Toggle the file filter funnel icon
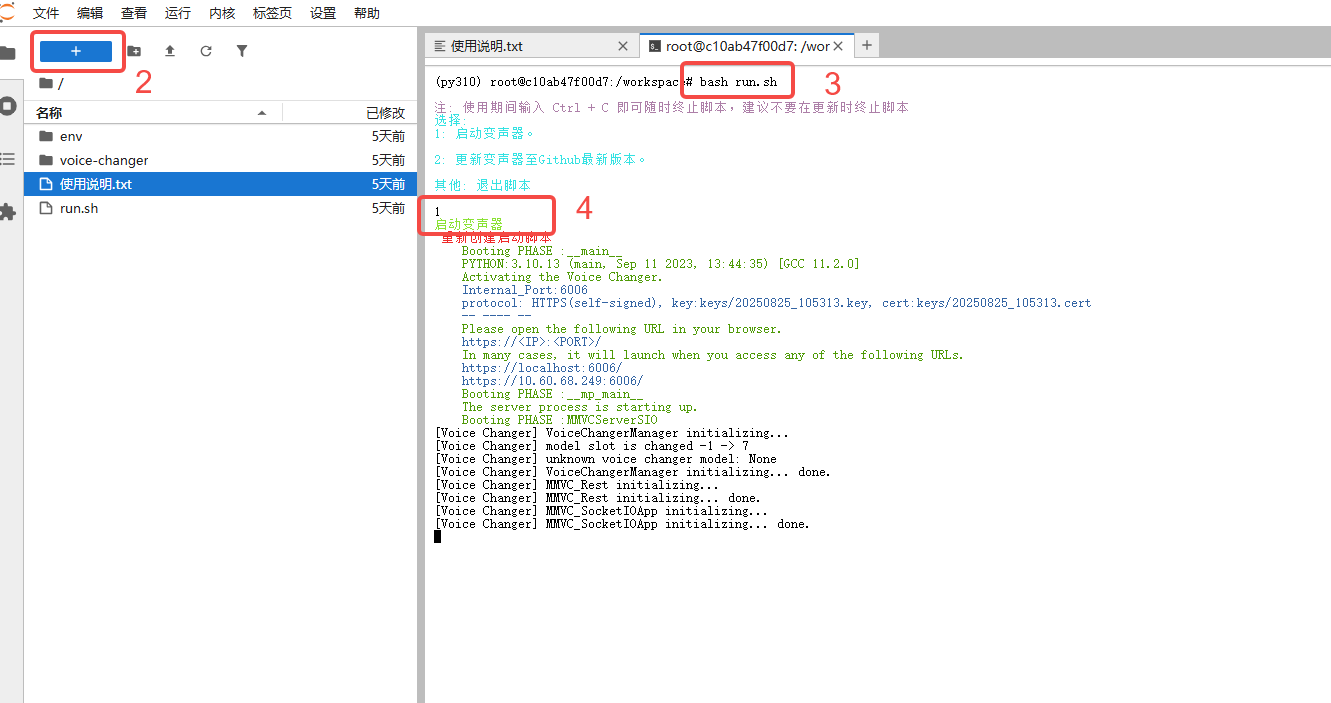 pos(241,51)
